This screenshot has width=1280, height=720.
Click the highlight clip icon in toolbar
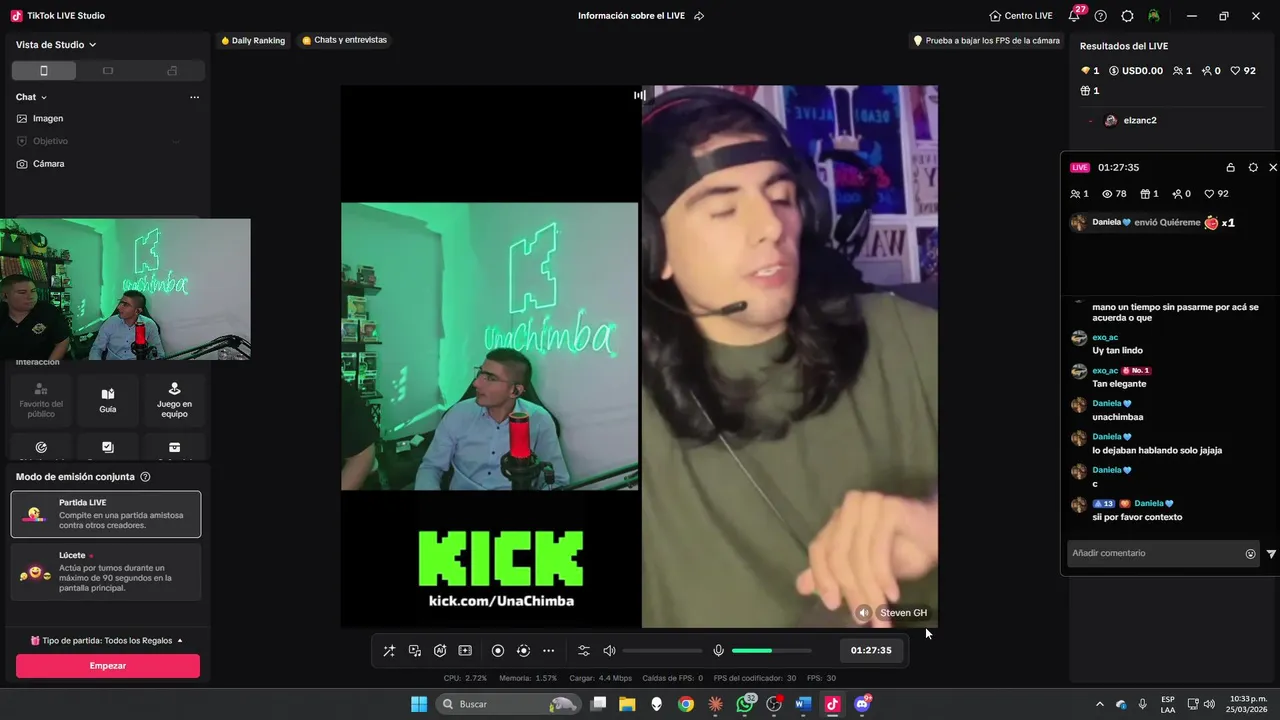465,651
